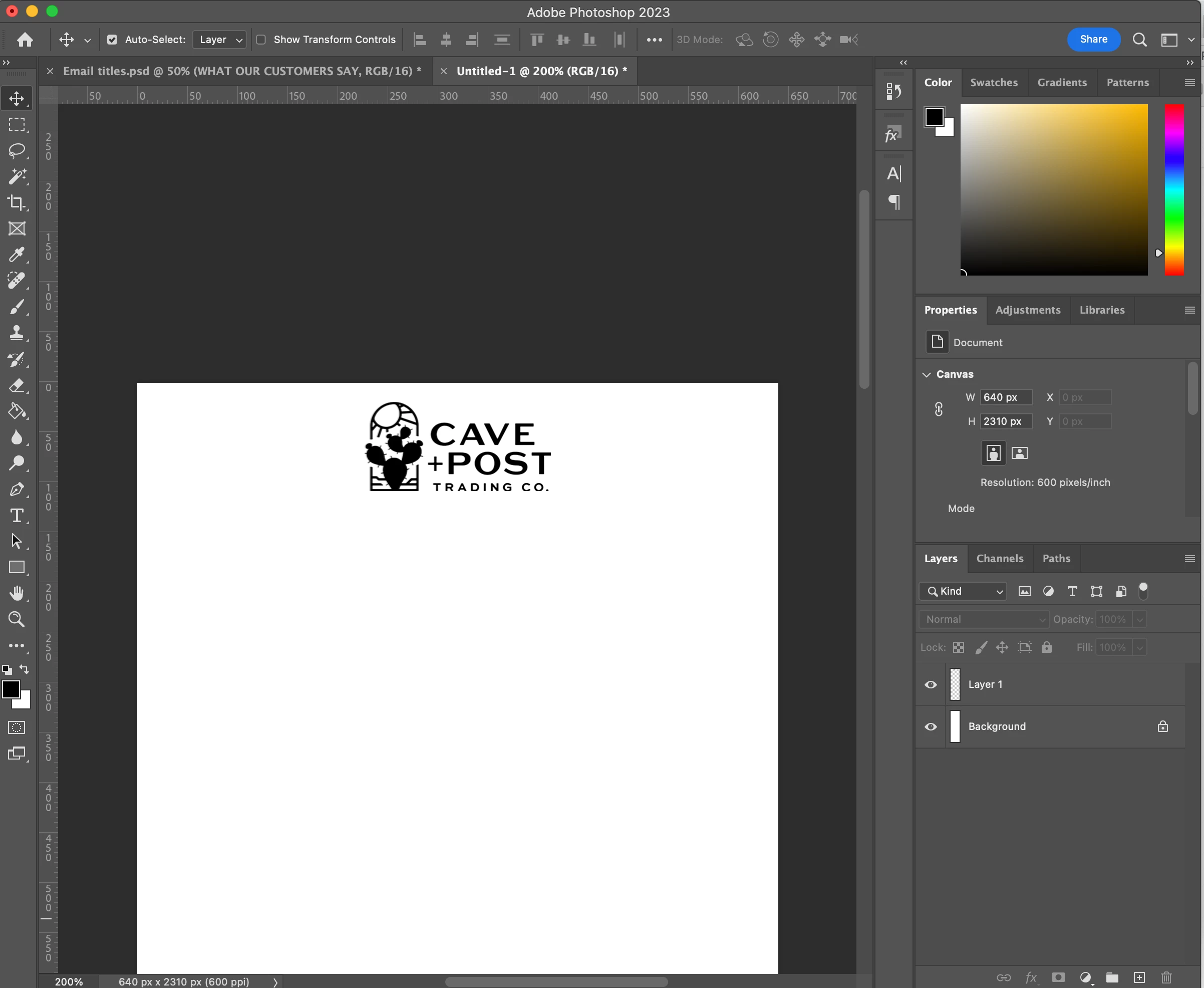Select the Clone Stamp tool
Screen dimensions: 1204x988
coord(17,333)
